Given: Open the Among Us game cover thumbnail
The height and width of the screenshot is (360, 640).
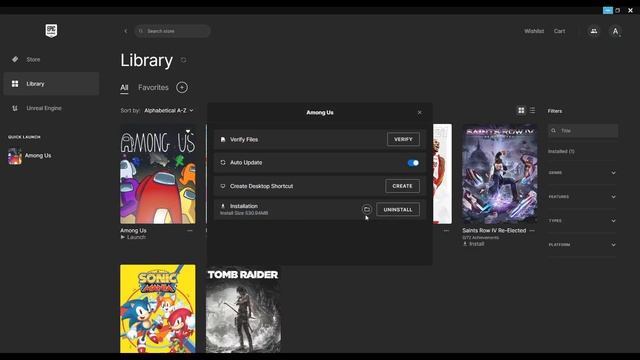Looking at the screenshot, I should pyautogui.click(x=158, y=174).
